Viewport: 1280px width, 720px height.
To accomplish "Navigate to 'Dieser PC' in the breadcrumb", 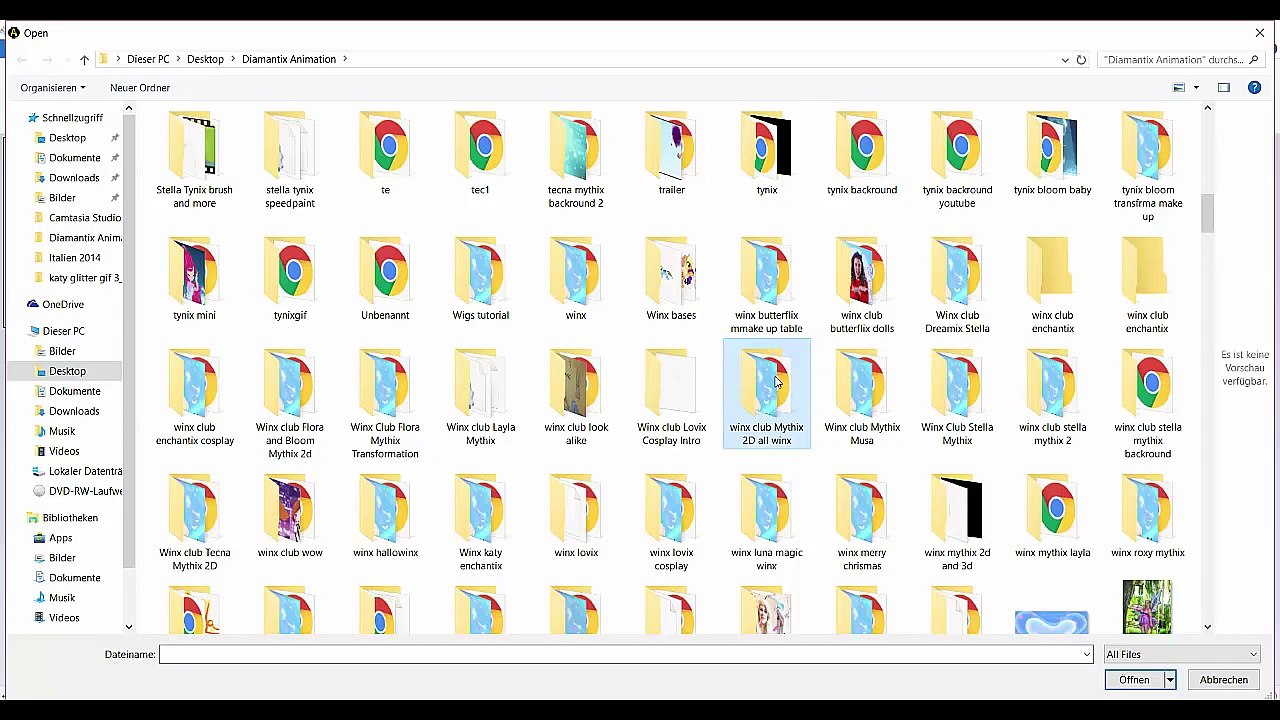I will click(148, 59).
